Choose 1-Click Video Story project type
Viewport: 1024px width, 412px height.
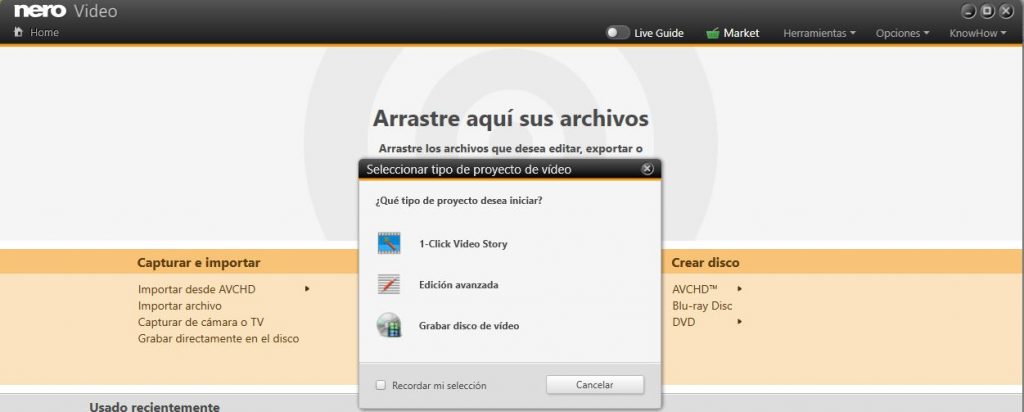coord(463,244)
